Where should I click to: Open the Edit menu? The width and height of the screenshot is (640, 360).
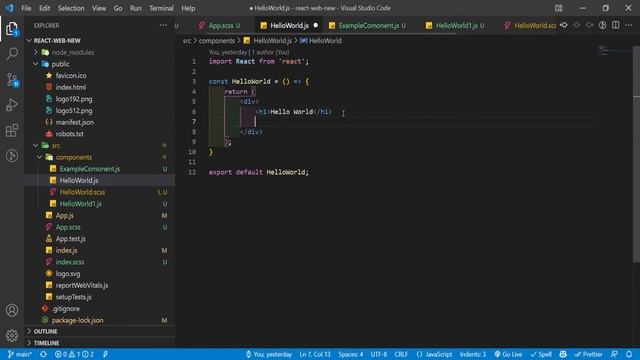[x=44, y=8]
